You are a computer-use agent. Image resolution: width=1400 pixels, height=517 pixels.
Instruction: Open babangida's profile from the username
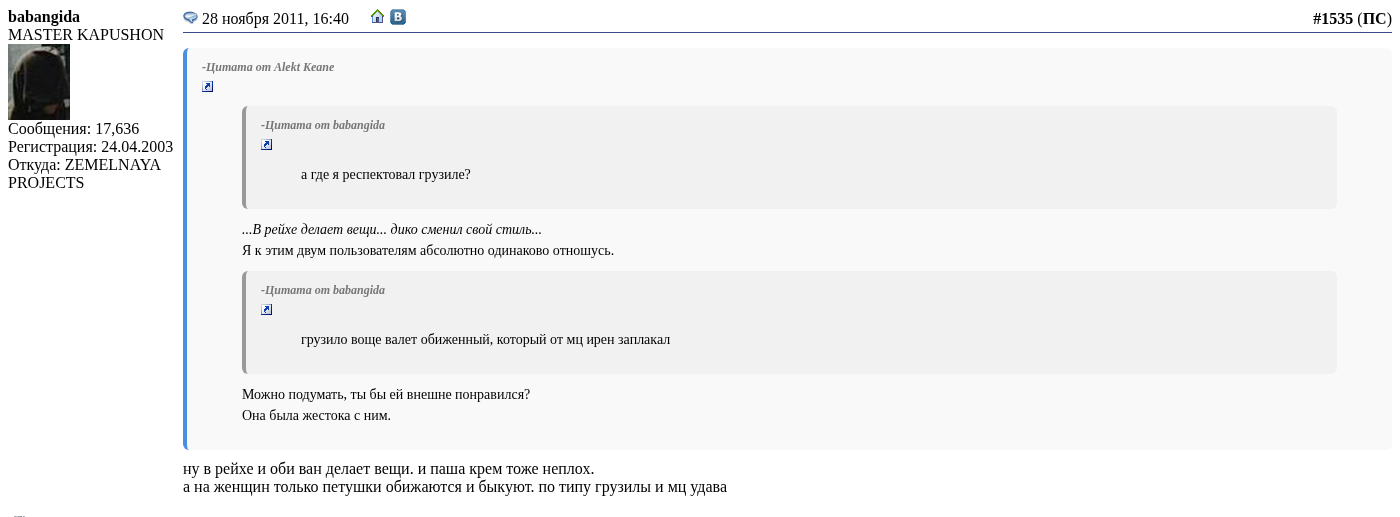click(44, 17)
